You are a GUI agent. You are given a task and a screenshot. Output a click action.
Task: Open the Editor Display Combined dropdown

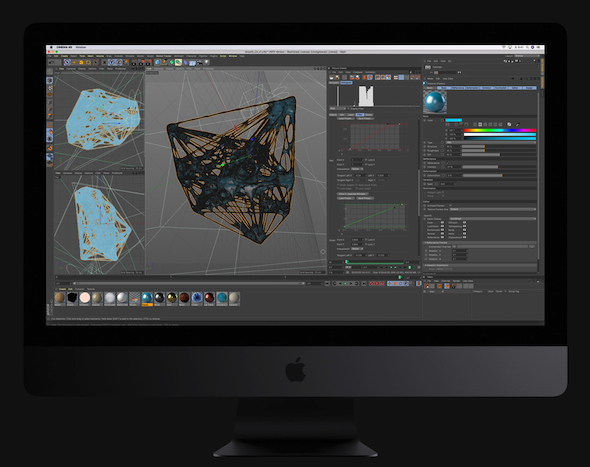(x=493, y=219)
